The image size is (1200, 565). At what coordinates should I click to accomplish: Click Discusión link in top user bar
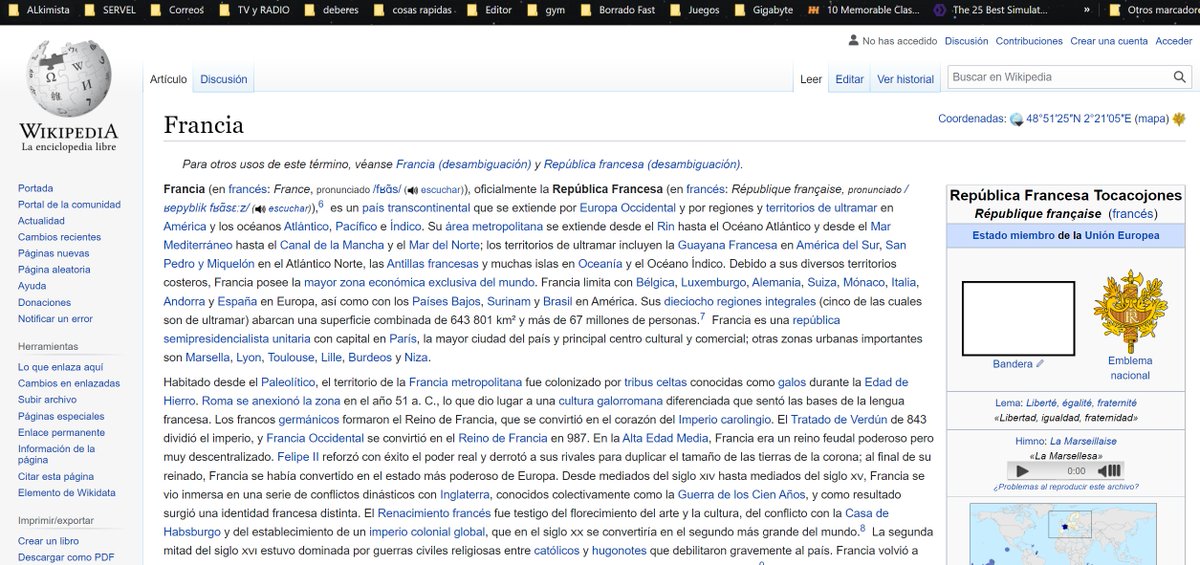(966, 41)
